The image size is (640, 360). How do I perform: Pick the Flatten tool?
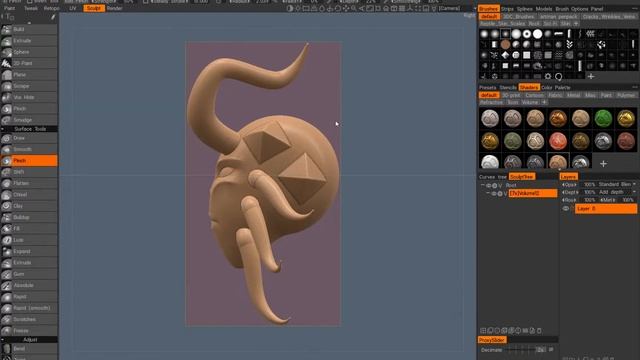[x=29, y=183]
